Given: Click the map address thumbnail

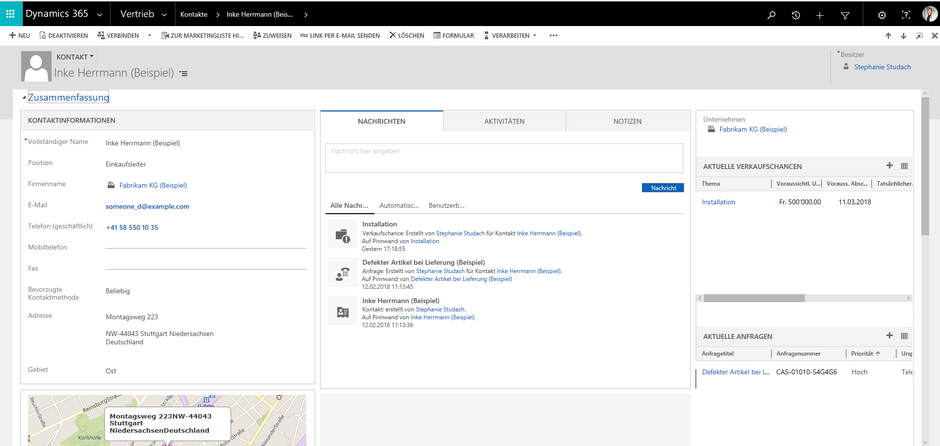Looking at the screenshot, I should point(167,420).
